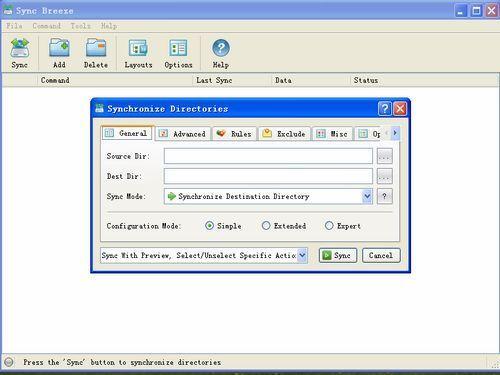This screenshot has width=500, height=375.
Task: Open Layouts from the toolbar
Action: pyautogui.click(x=138, y=53)
